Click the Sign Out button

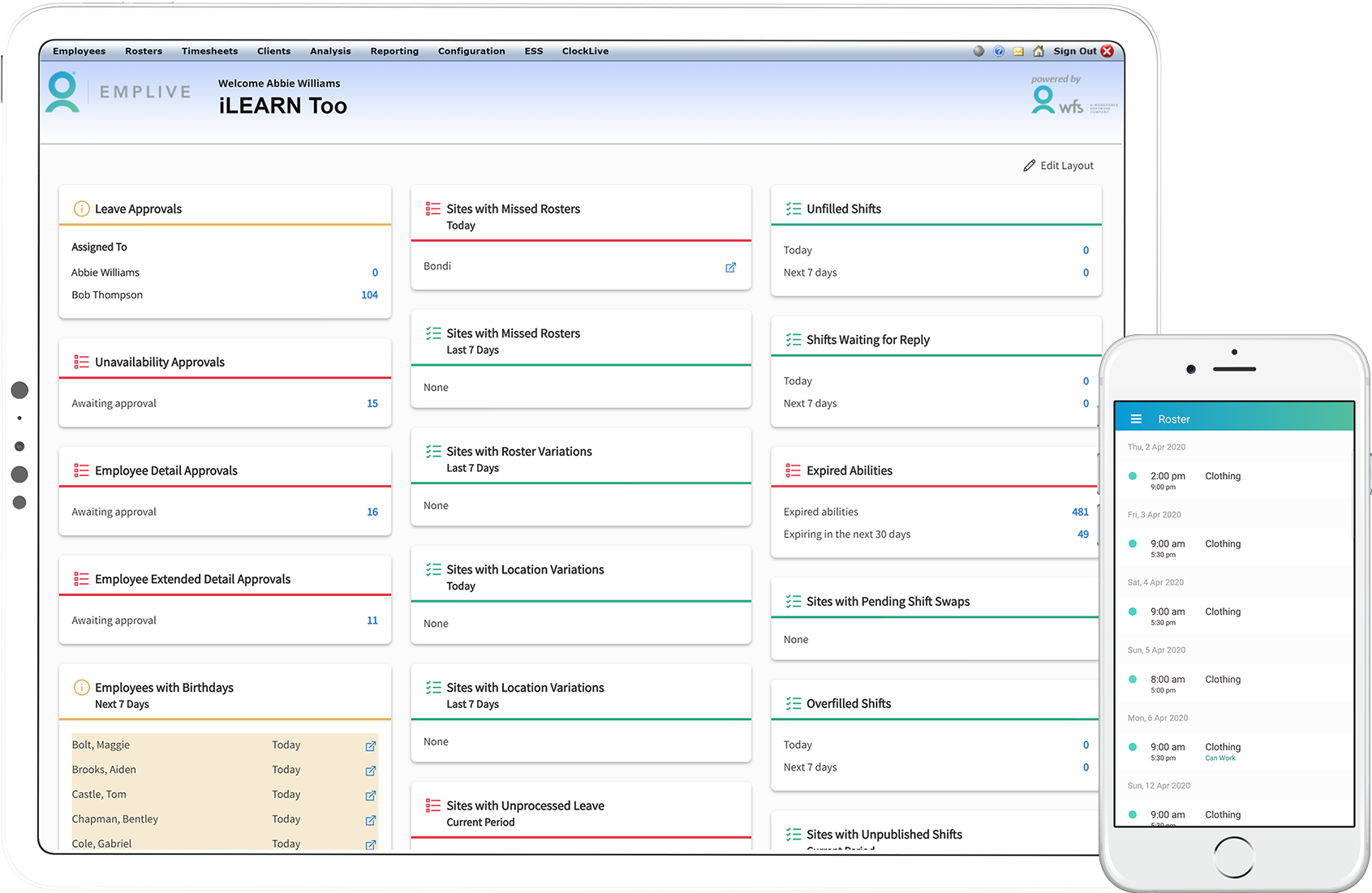[1075, 50]
